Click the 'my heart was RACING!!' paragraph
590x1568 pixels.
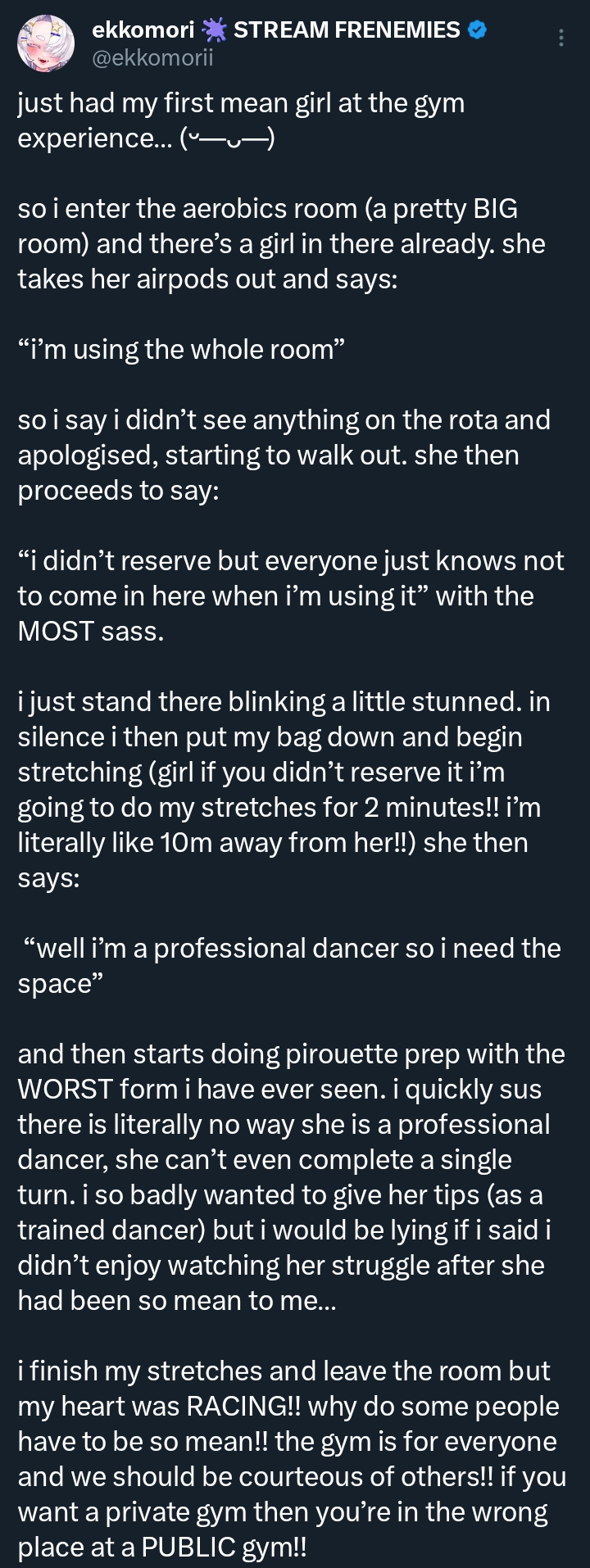click(x=292, y=1459)
